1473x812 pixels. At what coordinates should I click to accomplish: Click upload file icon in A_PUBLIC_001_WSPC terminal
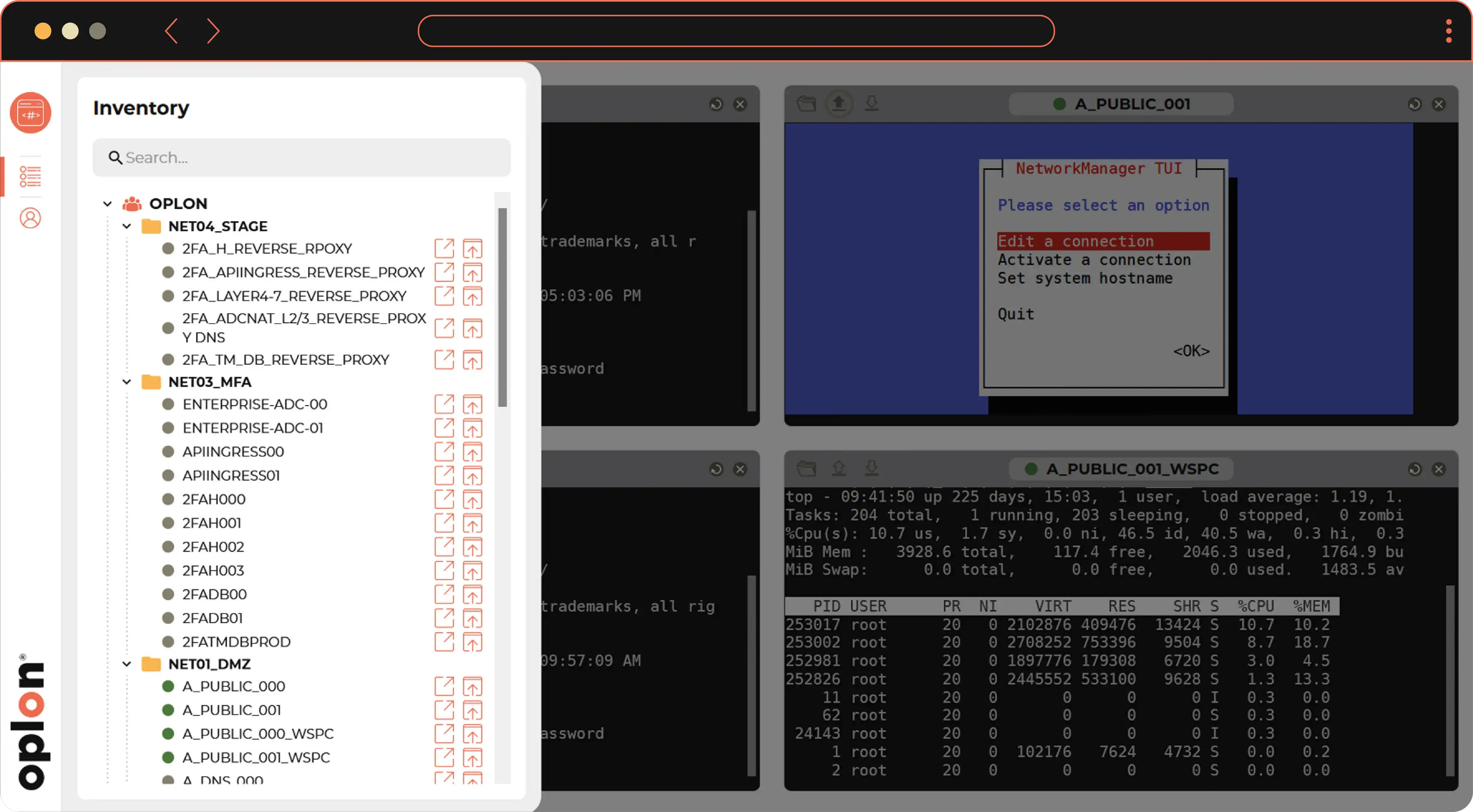point(839,468)
